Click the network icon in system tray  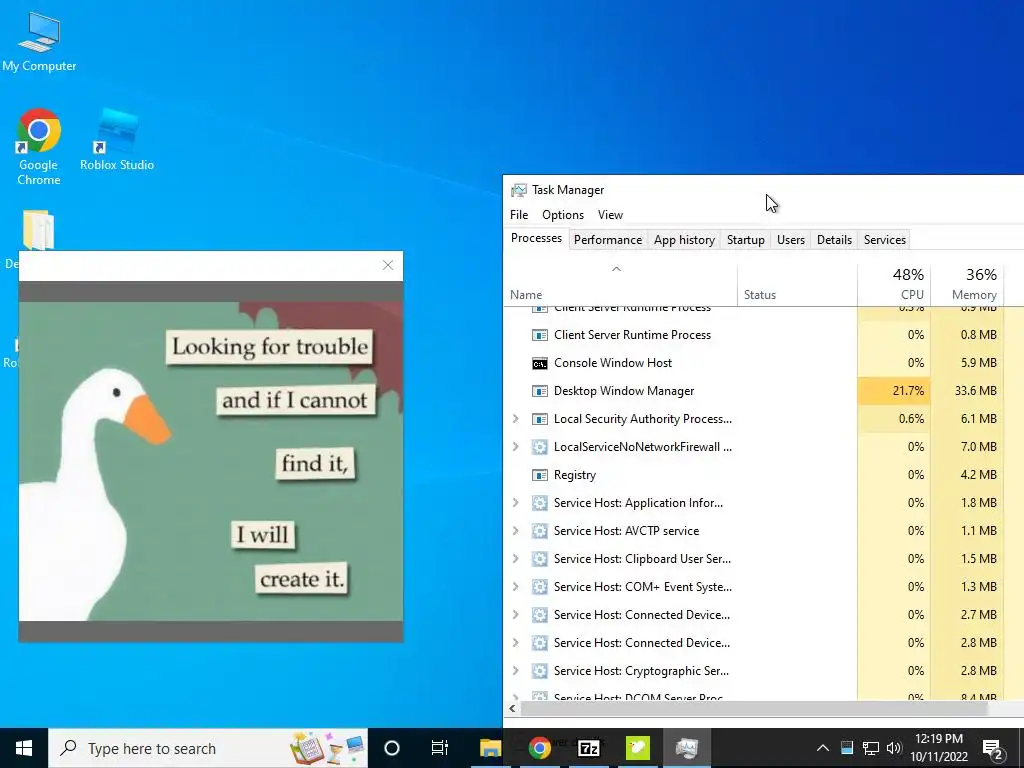pyautogui.click(x=871, y=748)
